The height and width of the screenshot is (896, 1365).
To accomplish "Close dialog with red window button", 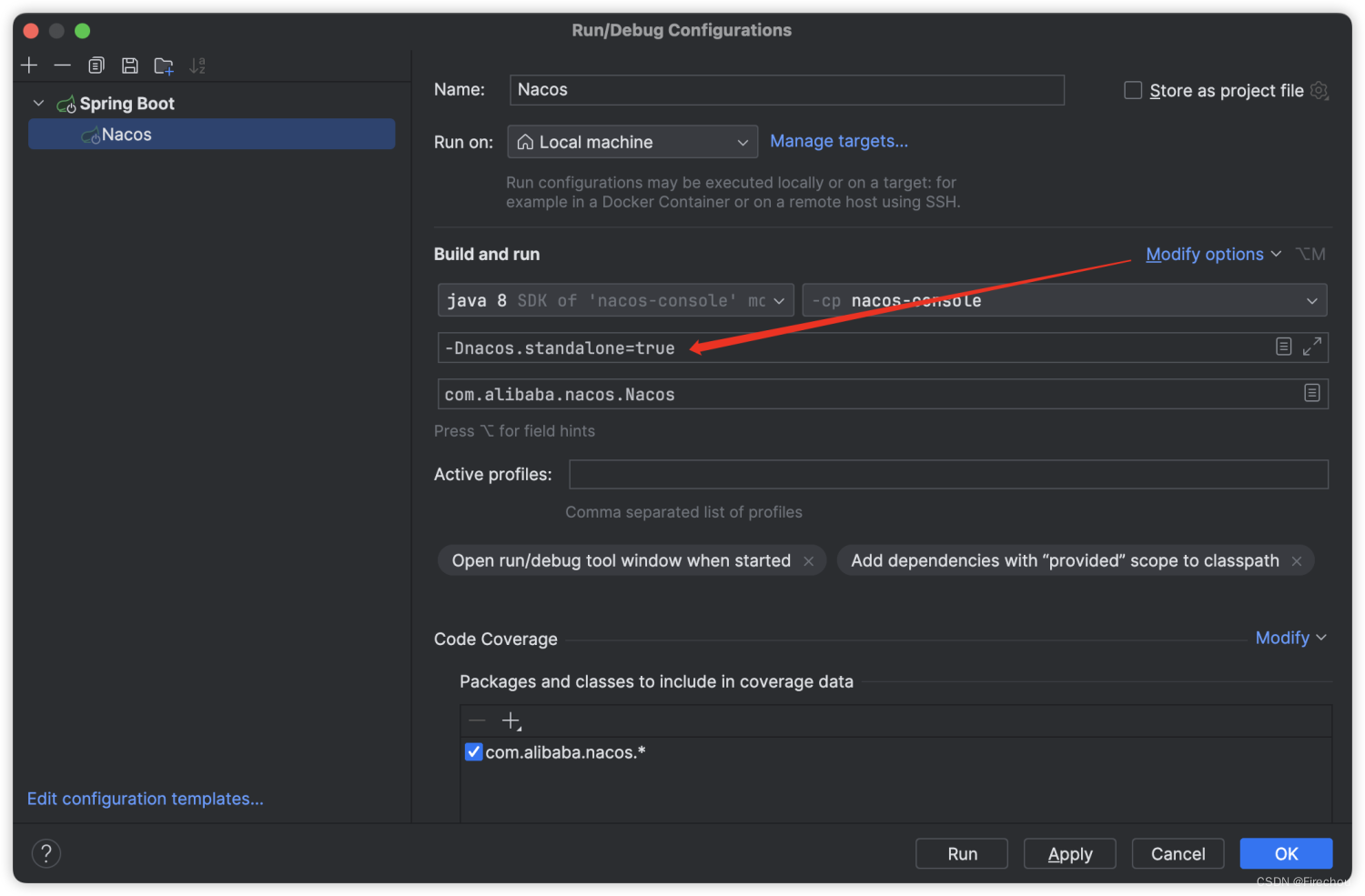I will point(31,31).
